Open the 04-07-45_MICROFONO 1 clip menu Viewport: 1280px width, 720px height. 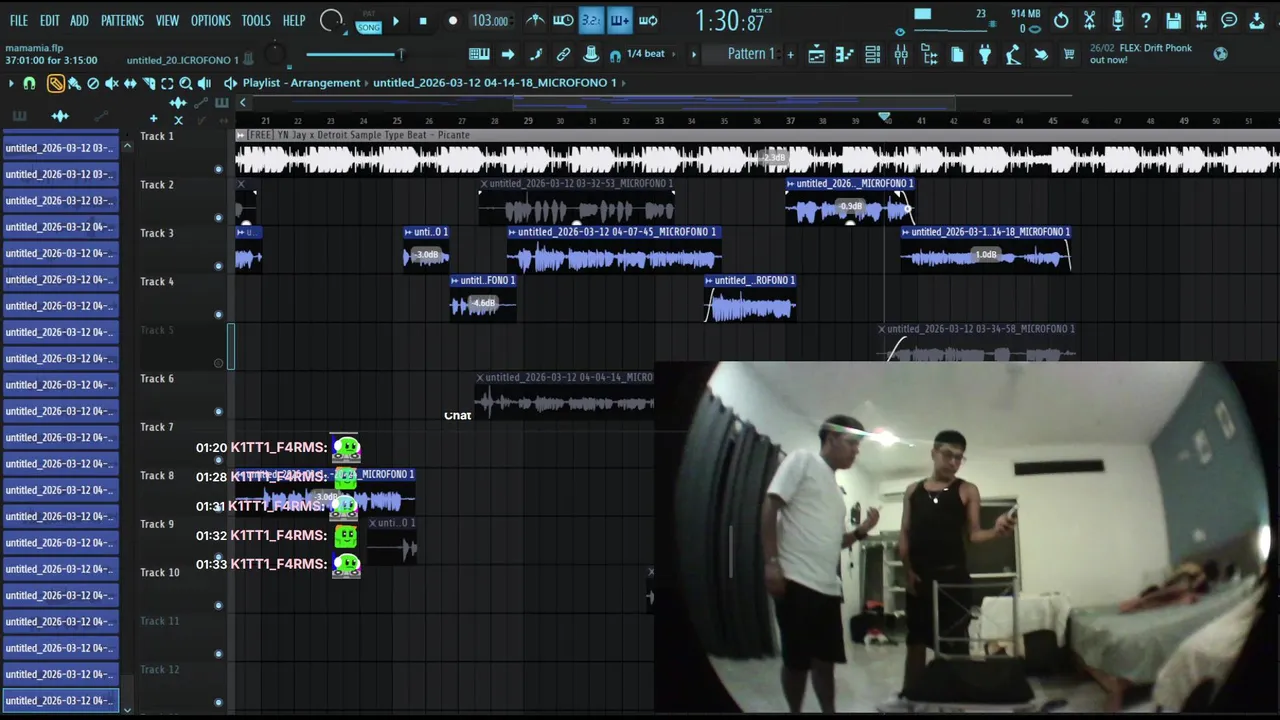[512, 232]
